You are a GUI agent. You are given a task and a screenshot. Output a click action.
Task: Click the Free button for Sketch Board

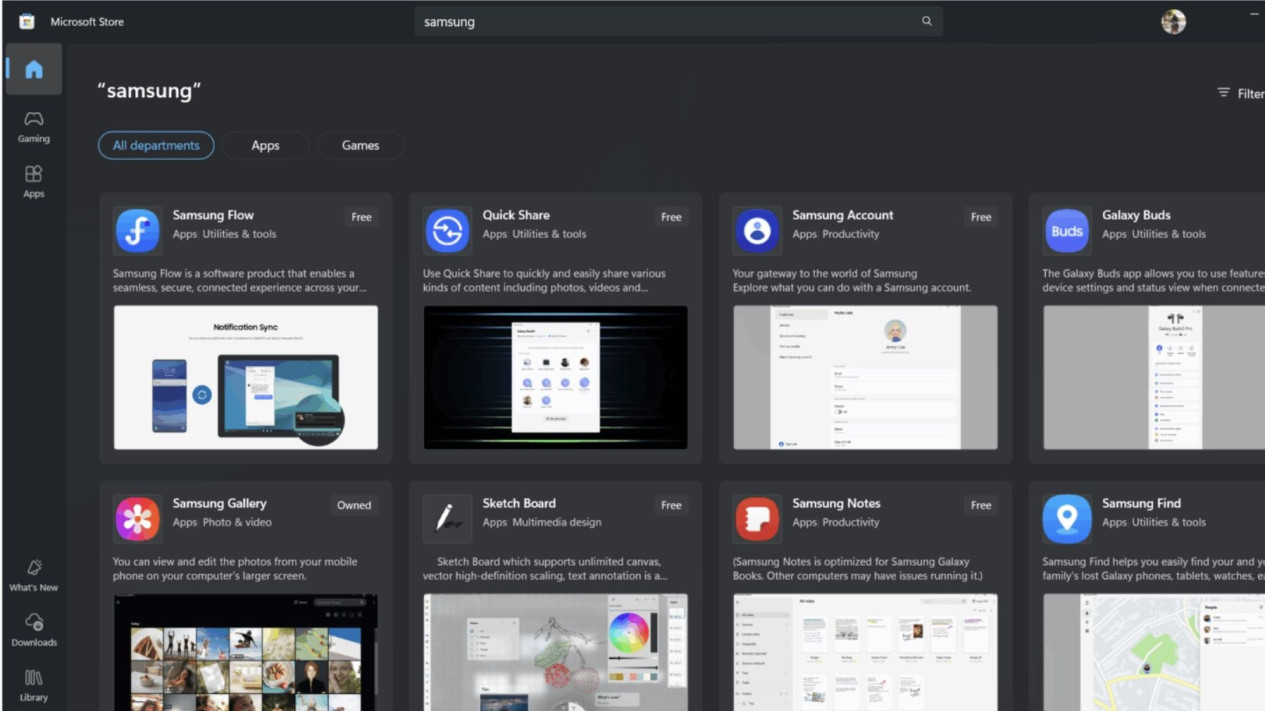click(671, 505)
